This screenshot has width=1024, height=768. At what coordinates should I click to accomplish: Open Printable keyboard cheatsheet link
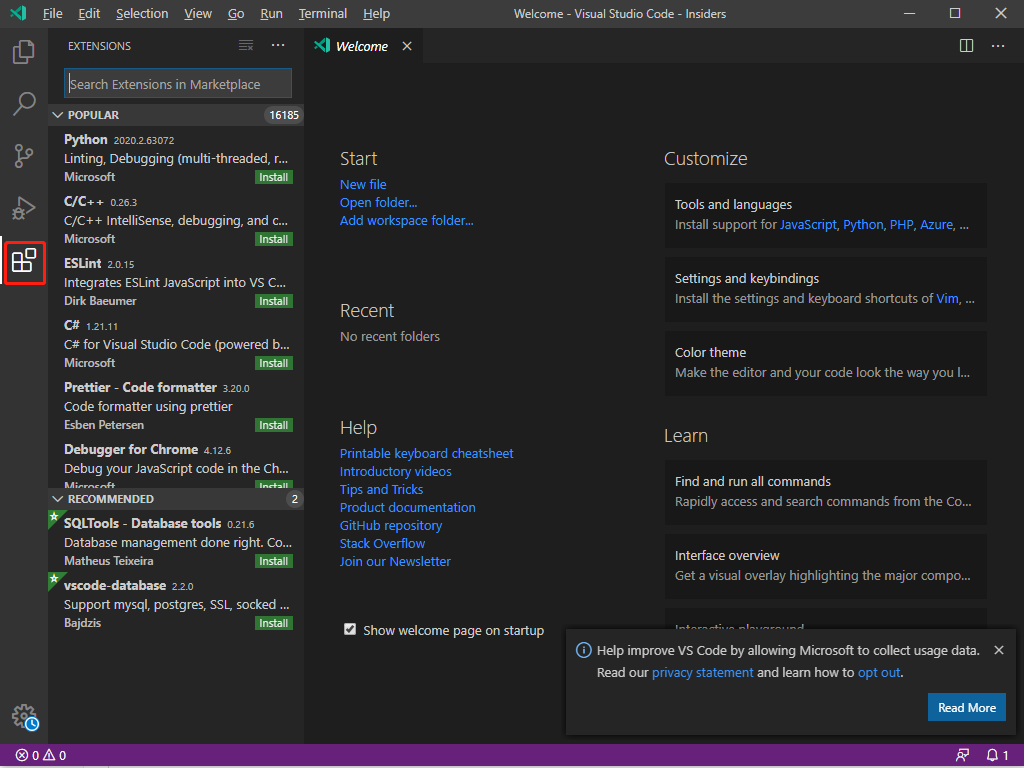[426, 453]
